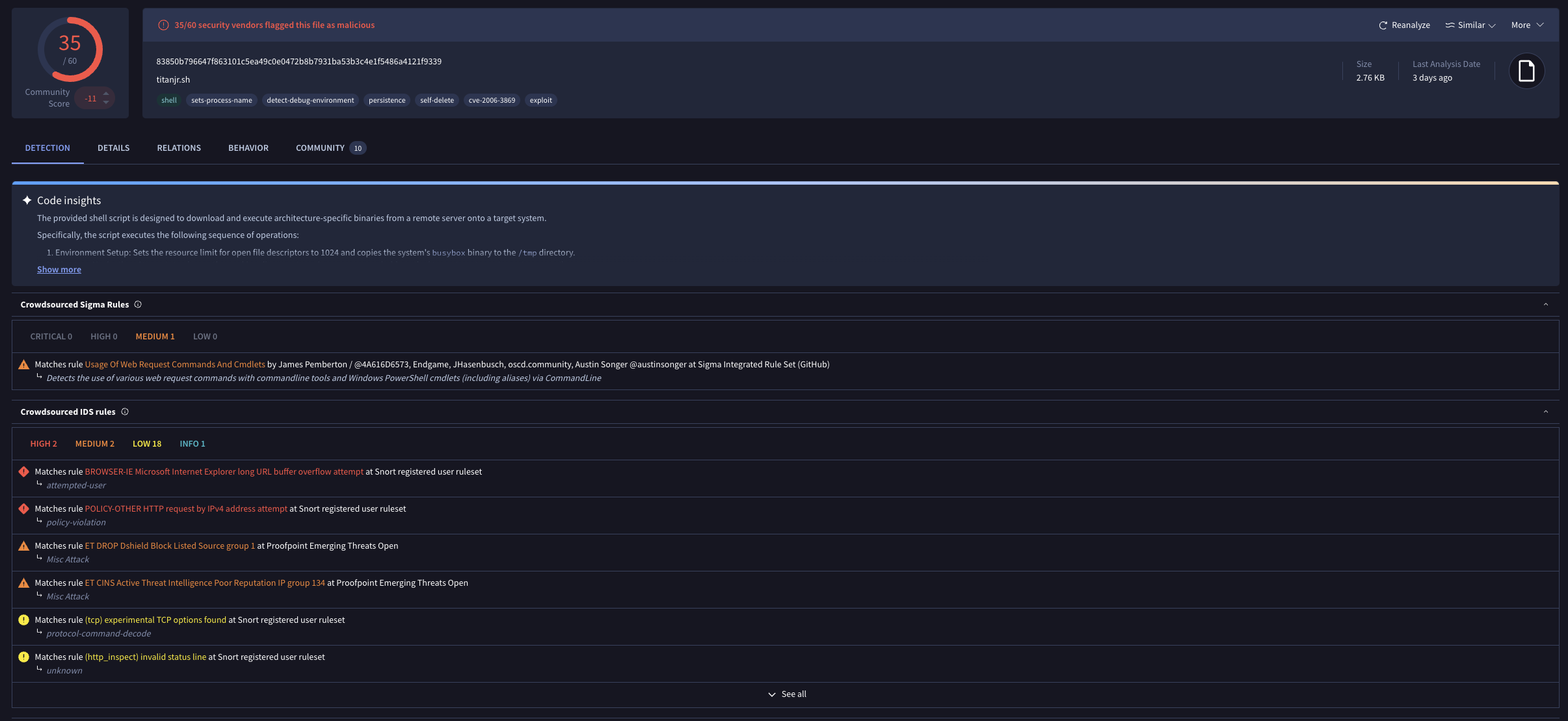
Task: Switch to the DETECTION tab
Action: tap(47, 148)
